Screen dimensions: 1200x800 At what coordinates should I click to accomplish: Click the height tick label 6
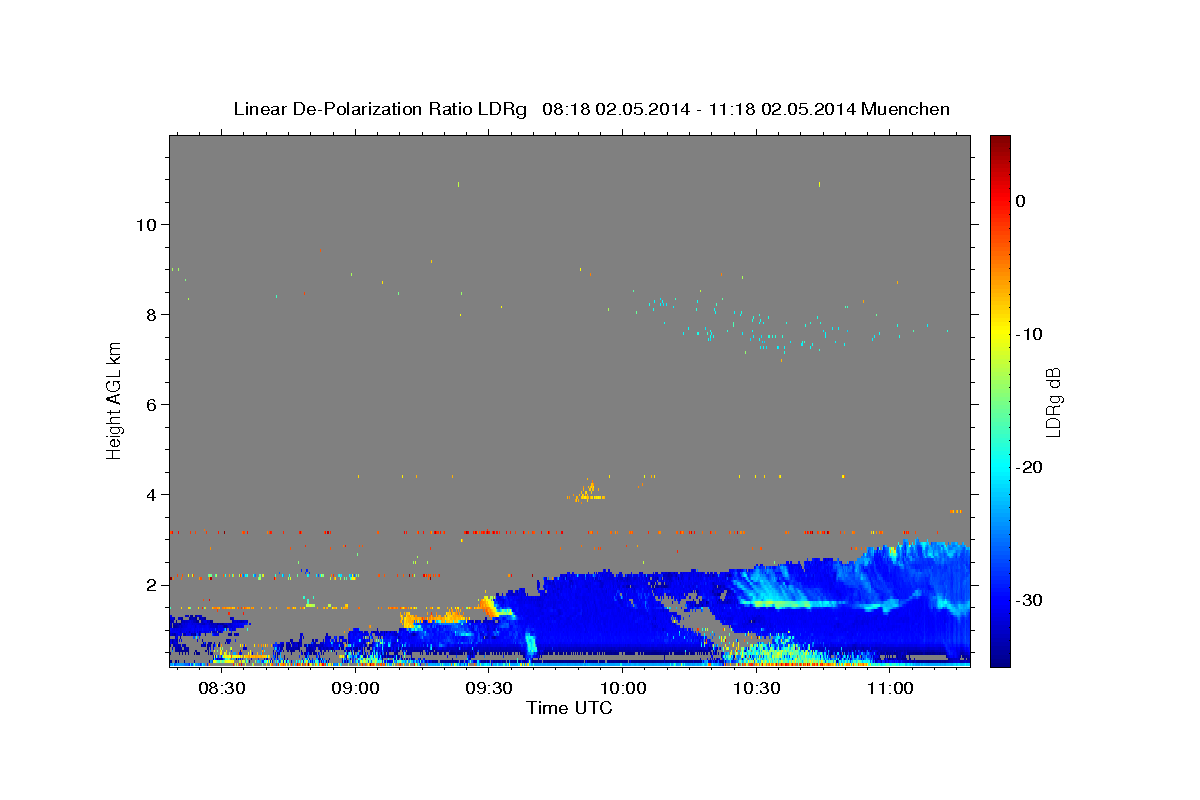tap(151, 405)
